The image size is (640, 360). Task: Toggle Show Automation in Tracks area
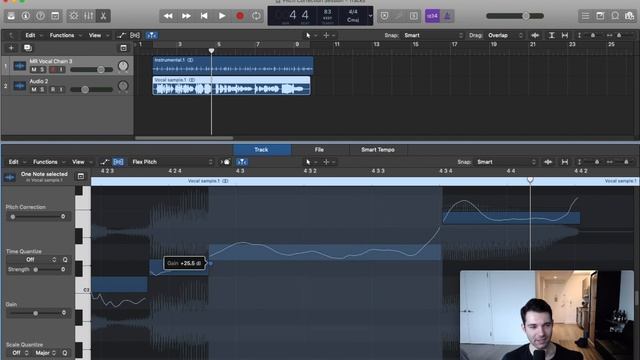pyautogui.click(x=121, y=36)
